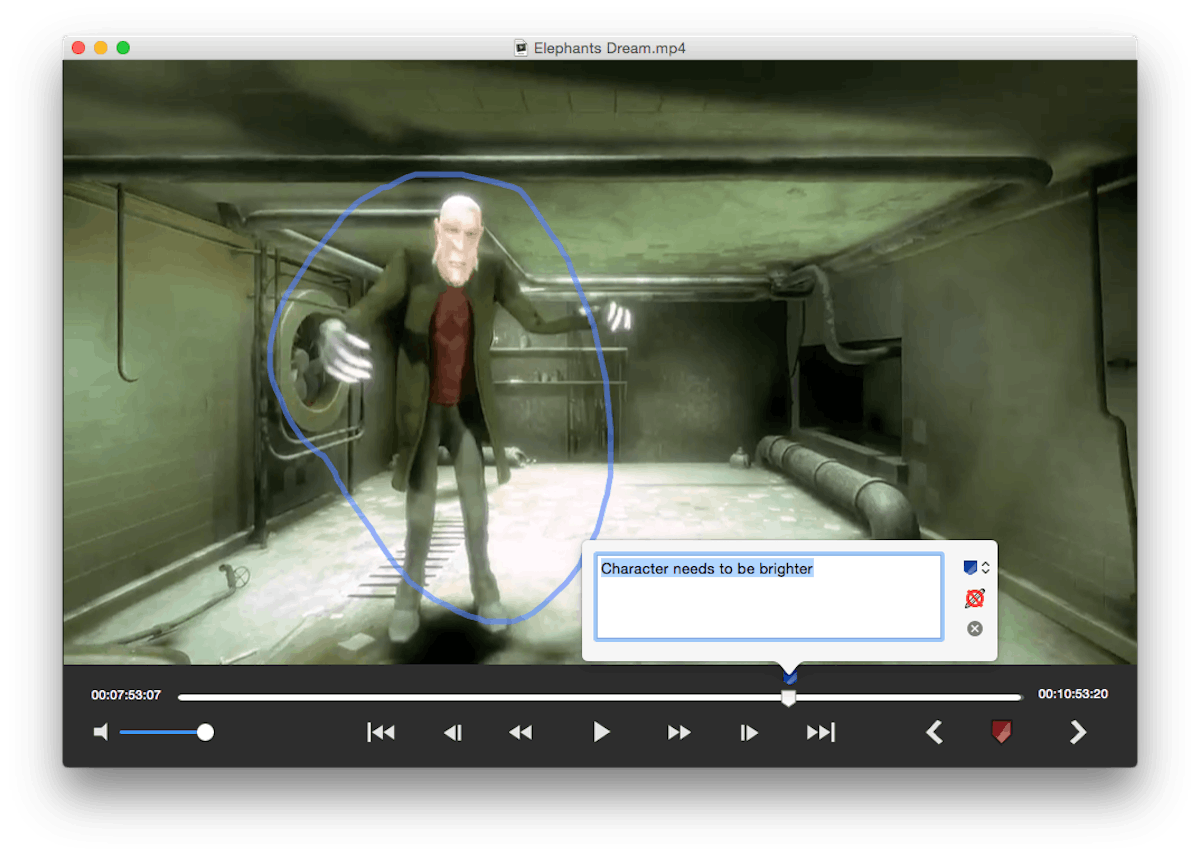The width and height of the screenshot is (1200, 857).
Task: Go to the previous marker
Action: tap(934, 733)
